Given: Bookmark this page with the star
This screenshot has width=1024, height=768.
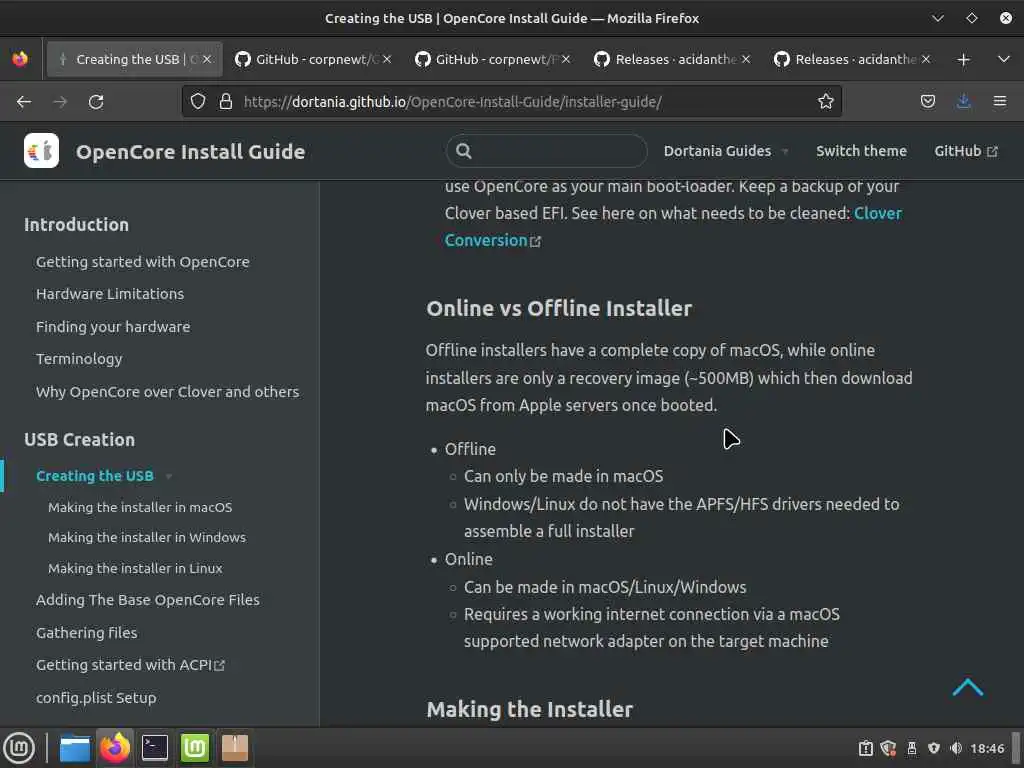Looking at the screenshot, I should point(825,101).
